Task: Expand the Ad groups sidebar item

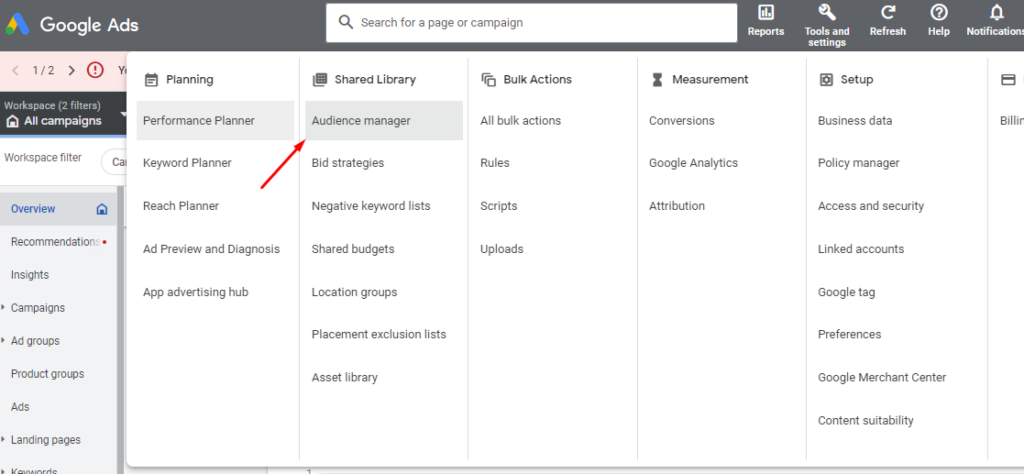Action: click(3, 341)
